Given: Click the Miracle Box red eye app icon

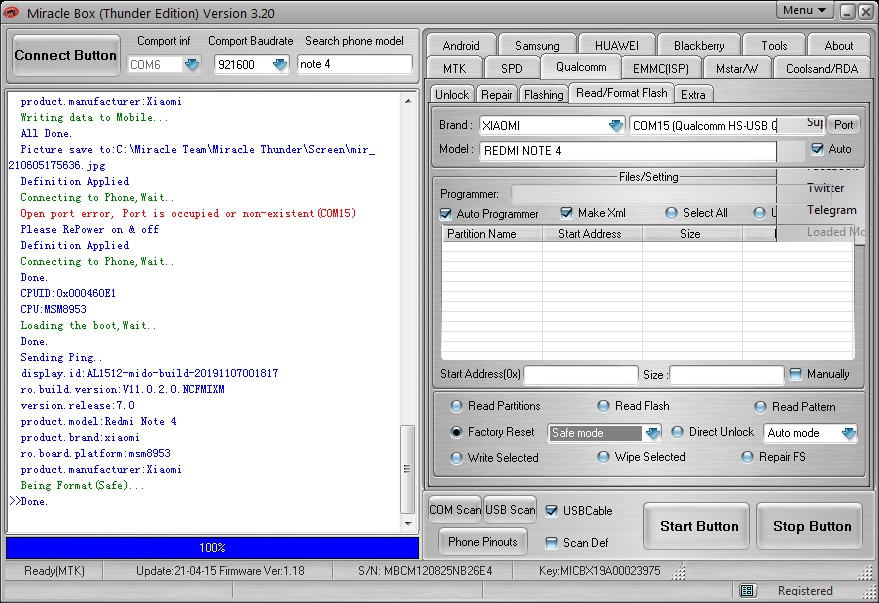Looking at the screenshot, I should click(x=11, y=12).
